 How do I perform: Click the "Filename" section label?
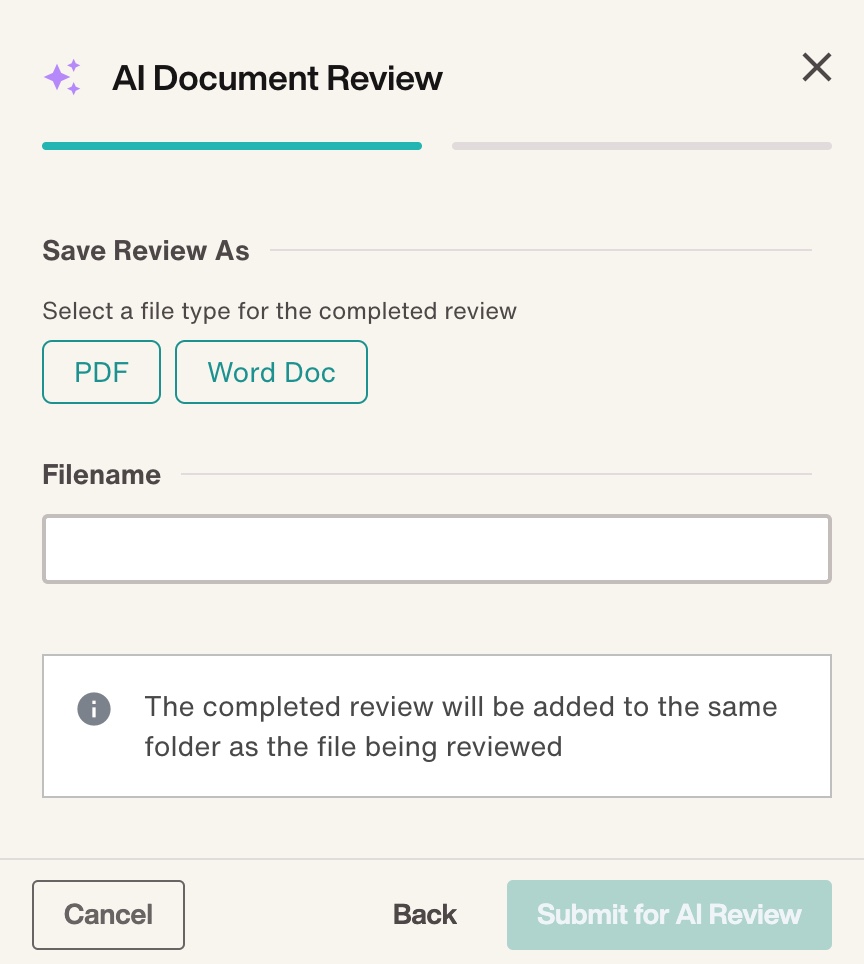pos(101,474)
